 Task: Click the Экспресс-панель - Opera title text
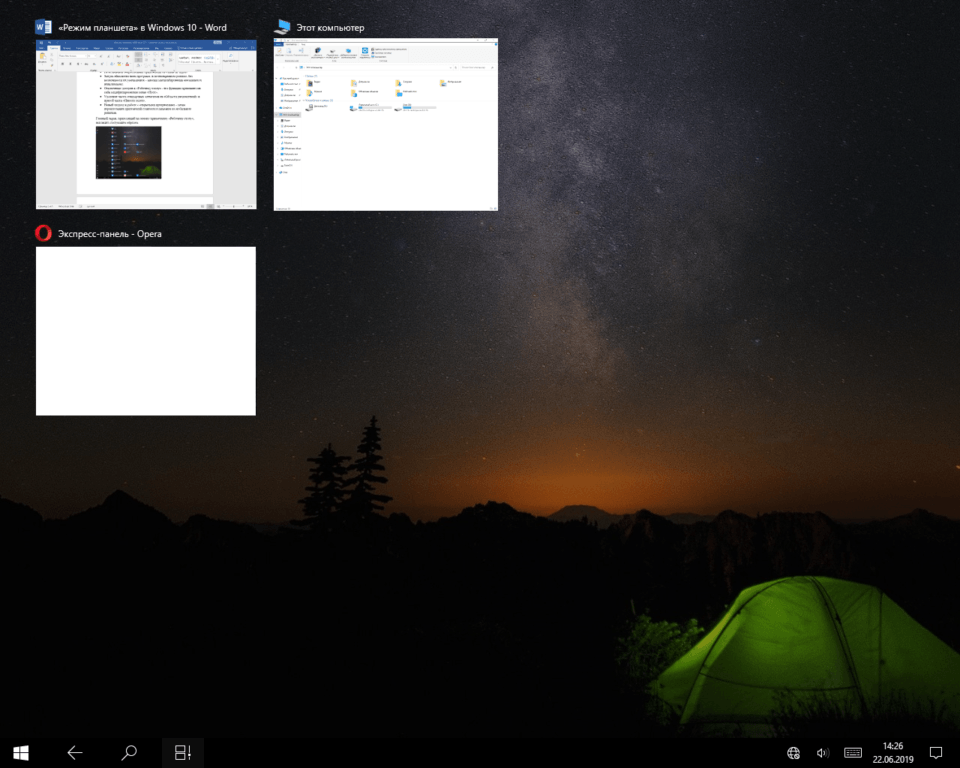pos(110,234)
